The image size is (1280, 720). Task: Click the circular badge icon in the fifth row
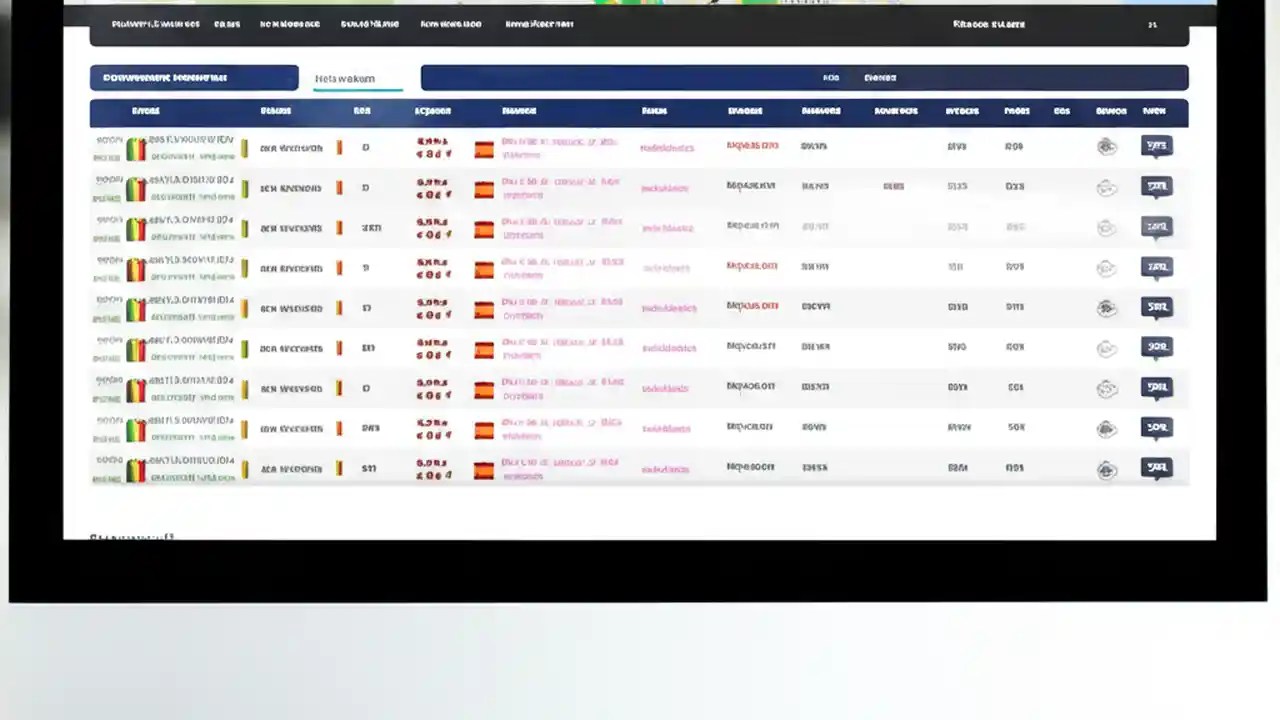pos(1106,307)
